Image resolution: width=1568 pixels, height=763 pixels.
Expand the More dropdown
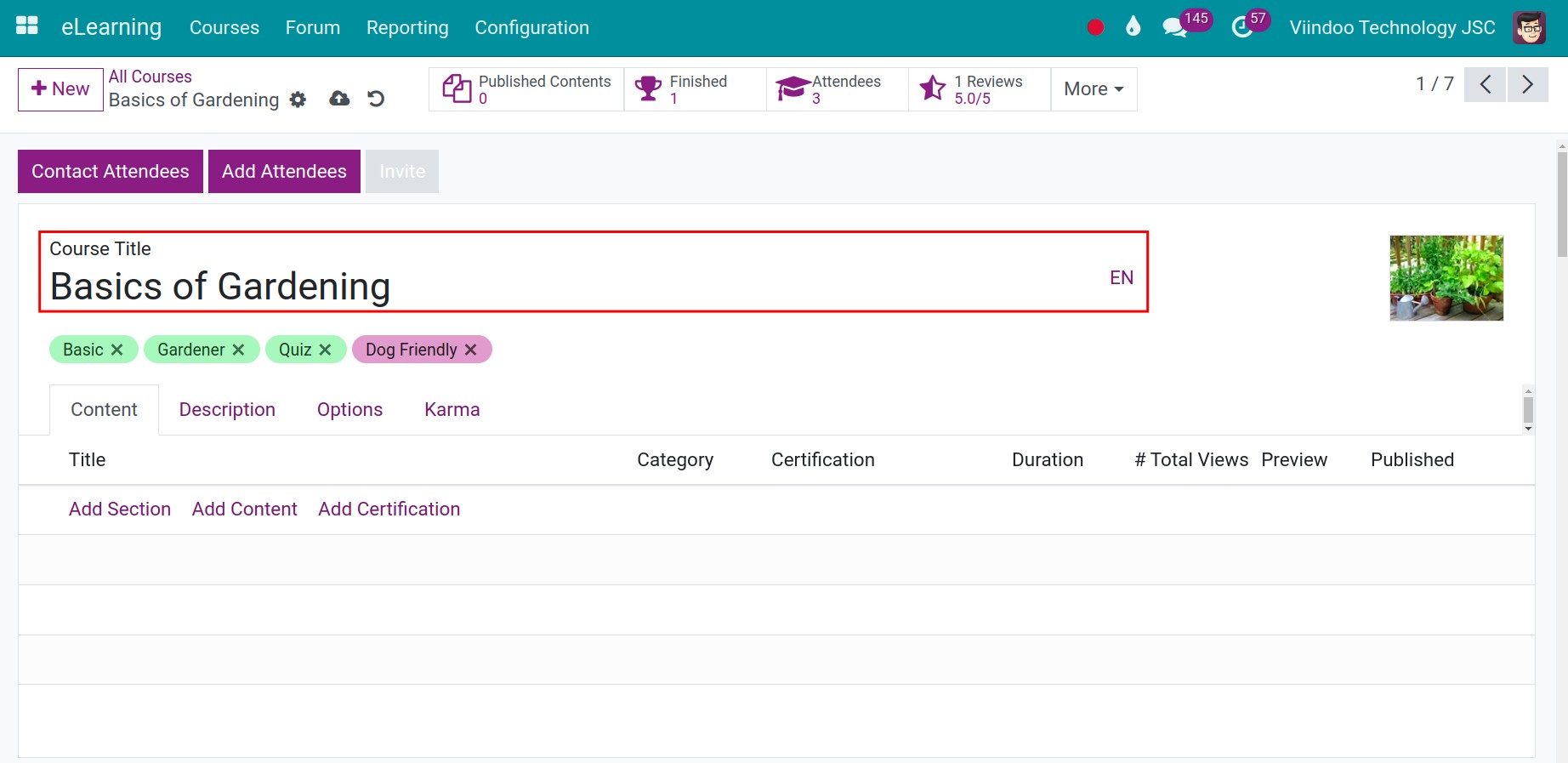1094,89
